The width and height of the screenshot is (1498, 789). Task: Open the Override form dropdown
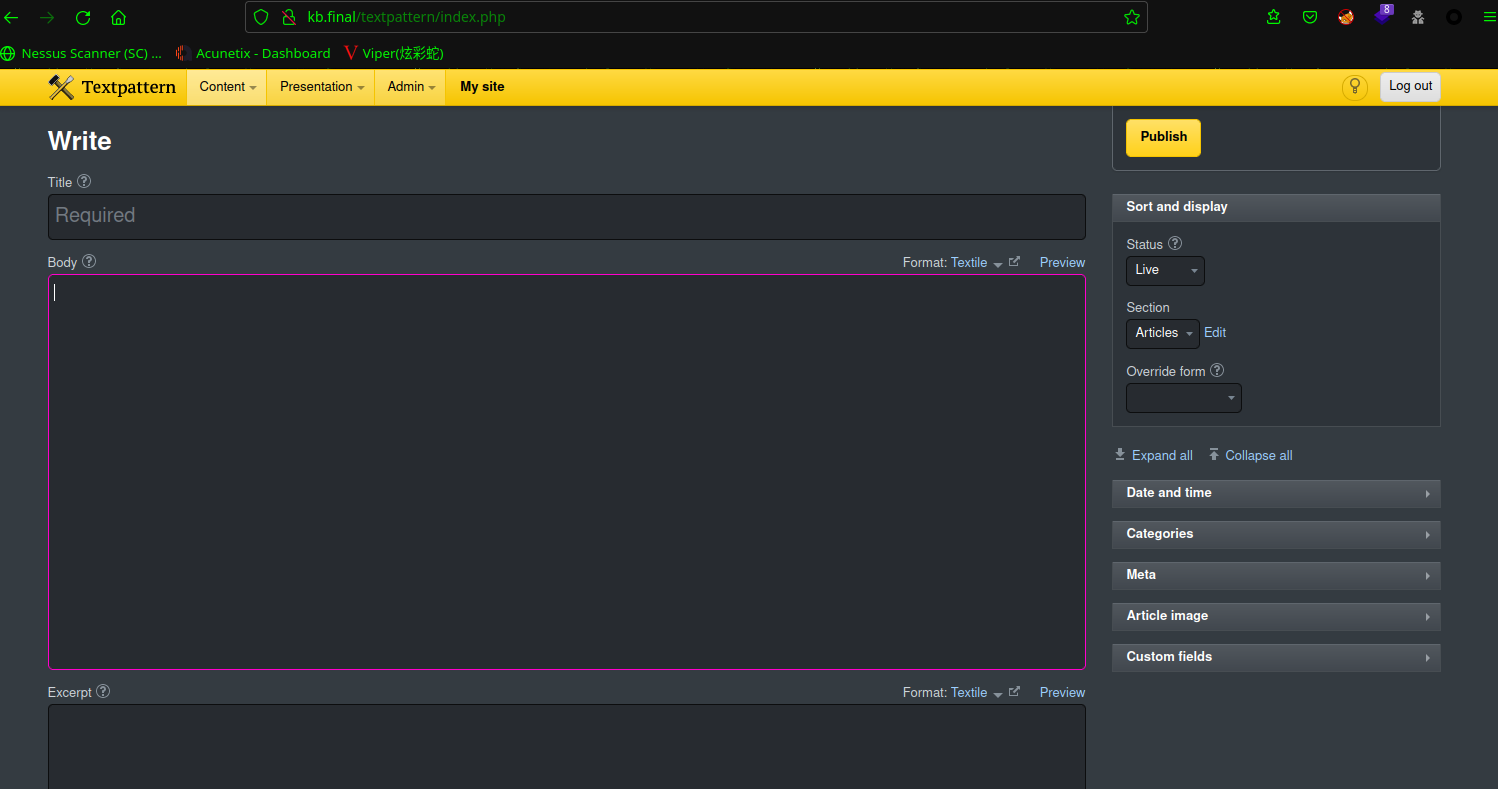click(x=1184, y=398)
